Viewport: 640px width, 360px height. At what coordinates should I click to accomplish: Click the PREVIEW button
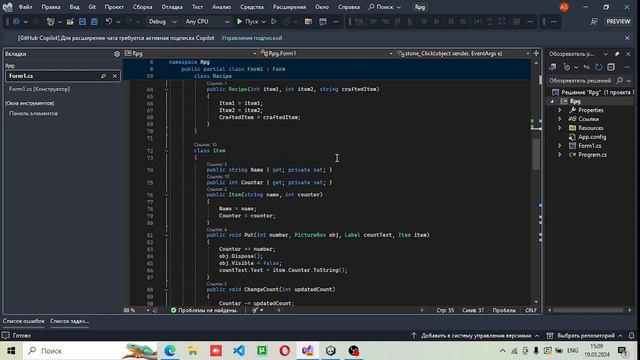pyautogui.click(x=618, y=22)
